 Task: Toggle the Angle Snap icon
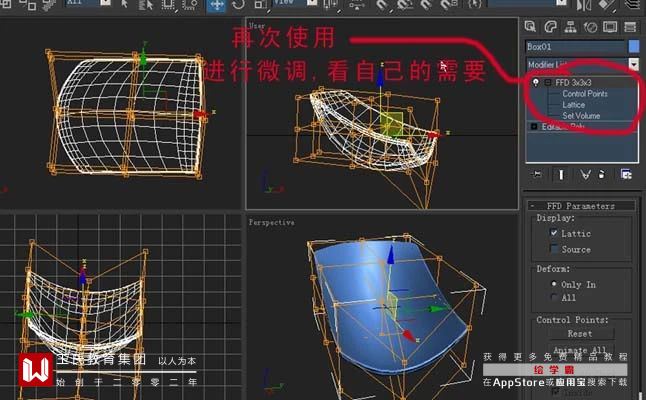(405, 5)
